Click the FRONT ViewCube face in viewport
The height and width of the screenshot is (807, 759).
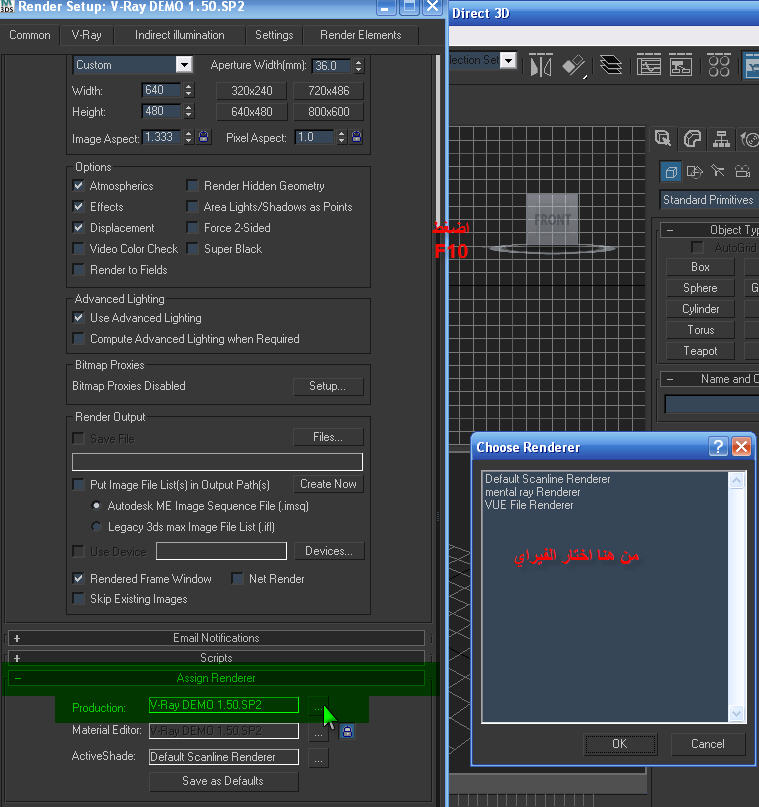point(552,220)
